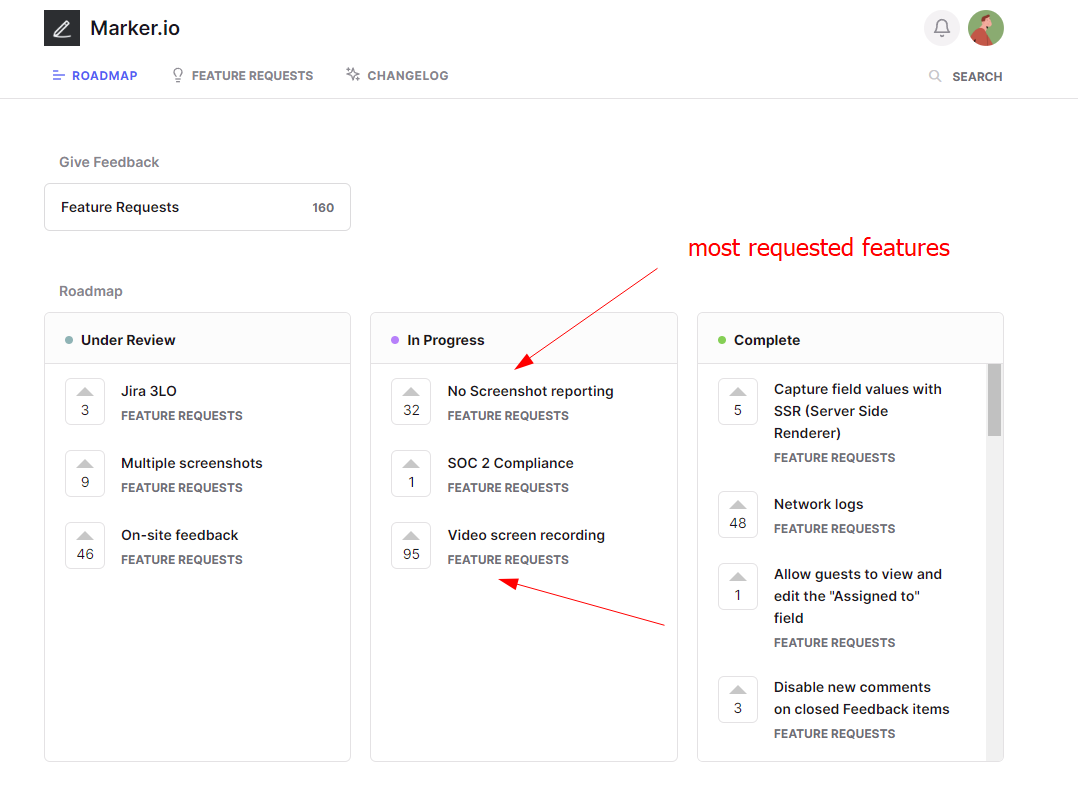Screen dimensions: 1078x802
Task: Click the Search field in header
Action: [976, 77]
